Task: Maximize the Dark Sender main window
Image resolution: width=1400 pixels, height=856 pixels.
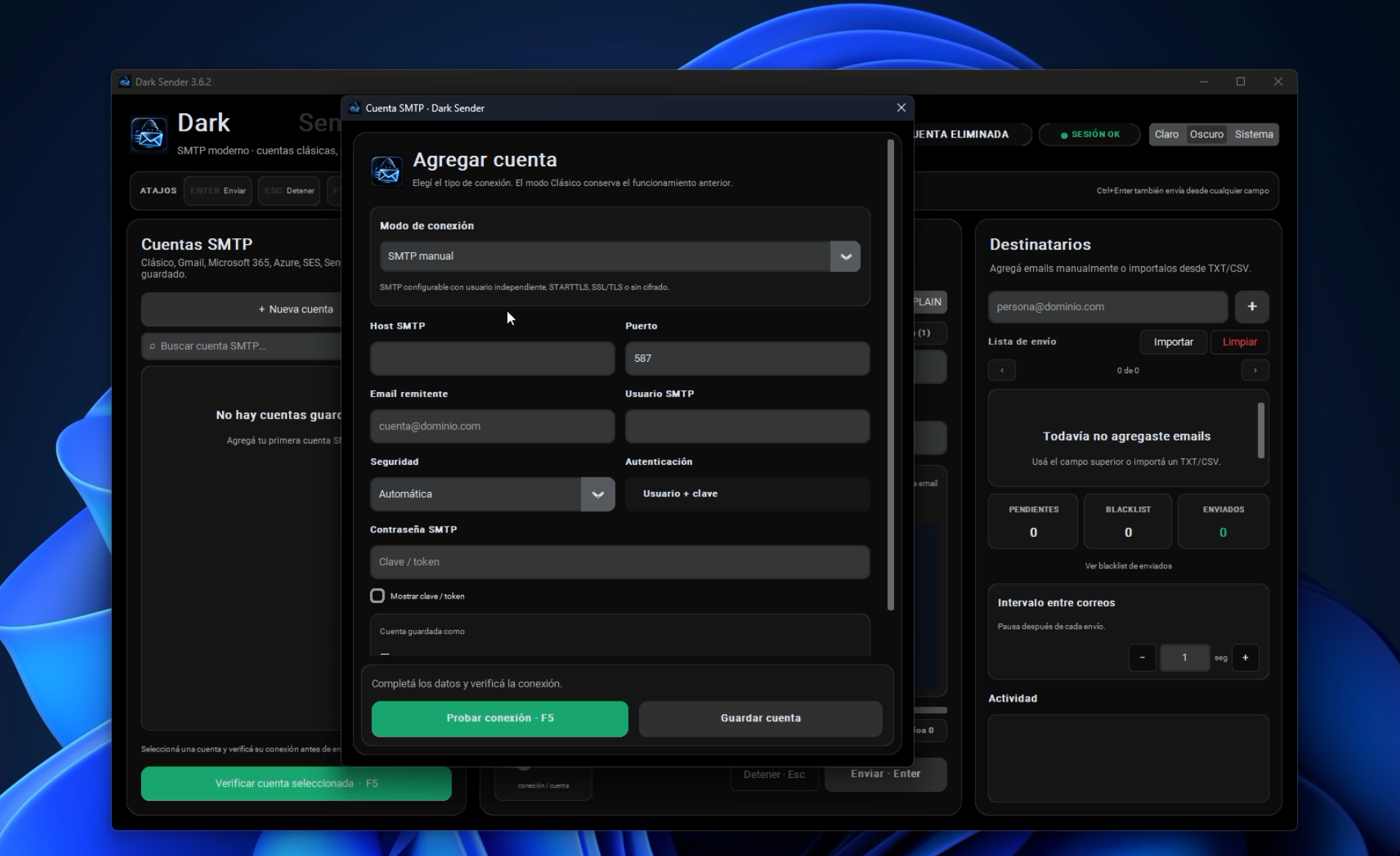Action: point(1240,82)
